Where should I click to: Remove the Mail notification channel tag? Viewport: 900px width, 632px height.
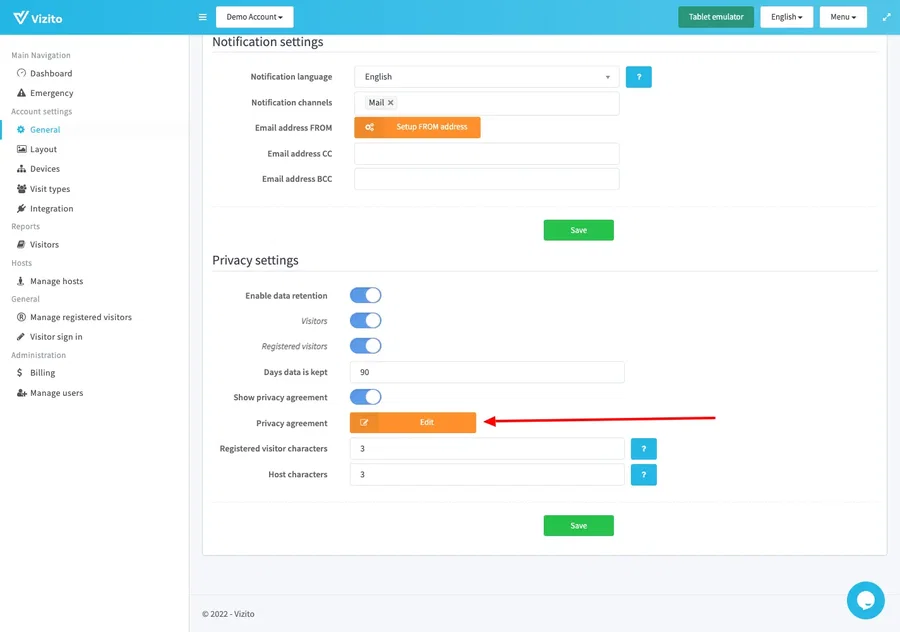tap(391, 103)
